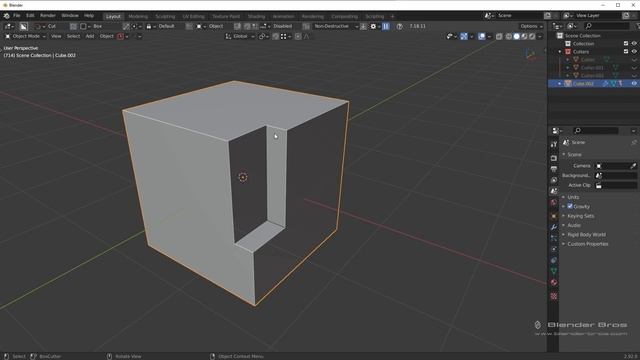Click the View Layer name field
640x360 pixels.
598,16
